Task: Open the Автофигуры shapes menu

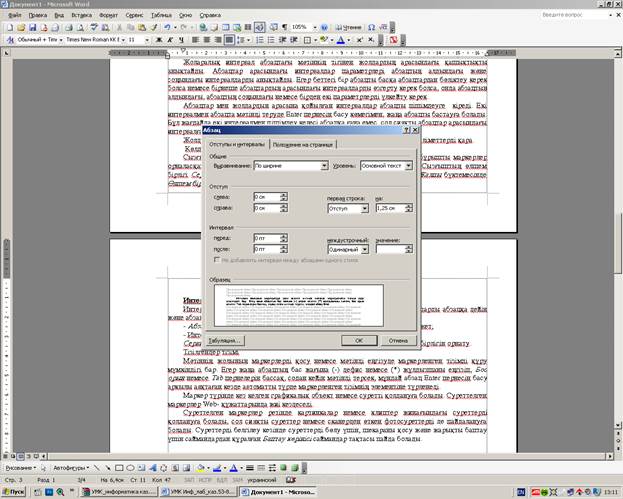Action: 67,466
